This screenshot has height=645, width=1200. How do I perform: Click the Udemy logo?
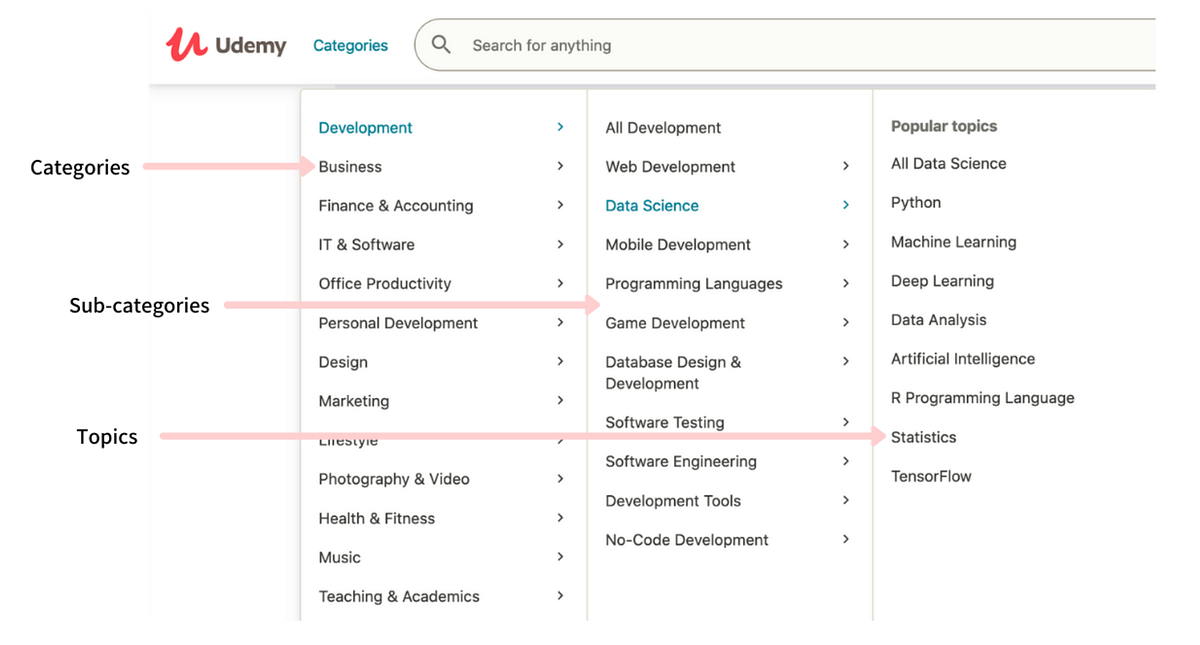[x=224, y=44]
